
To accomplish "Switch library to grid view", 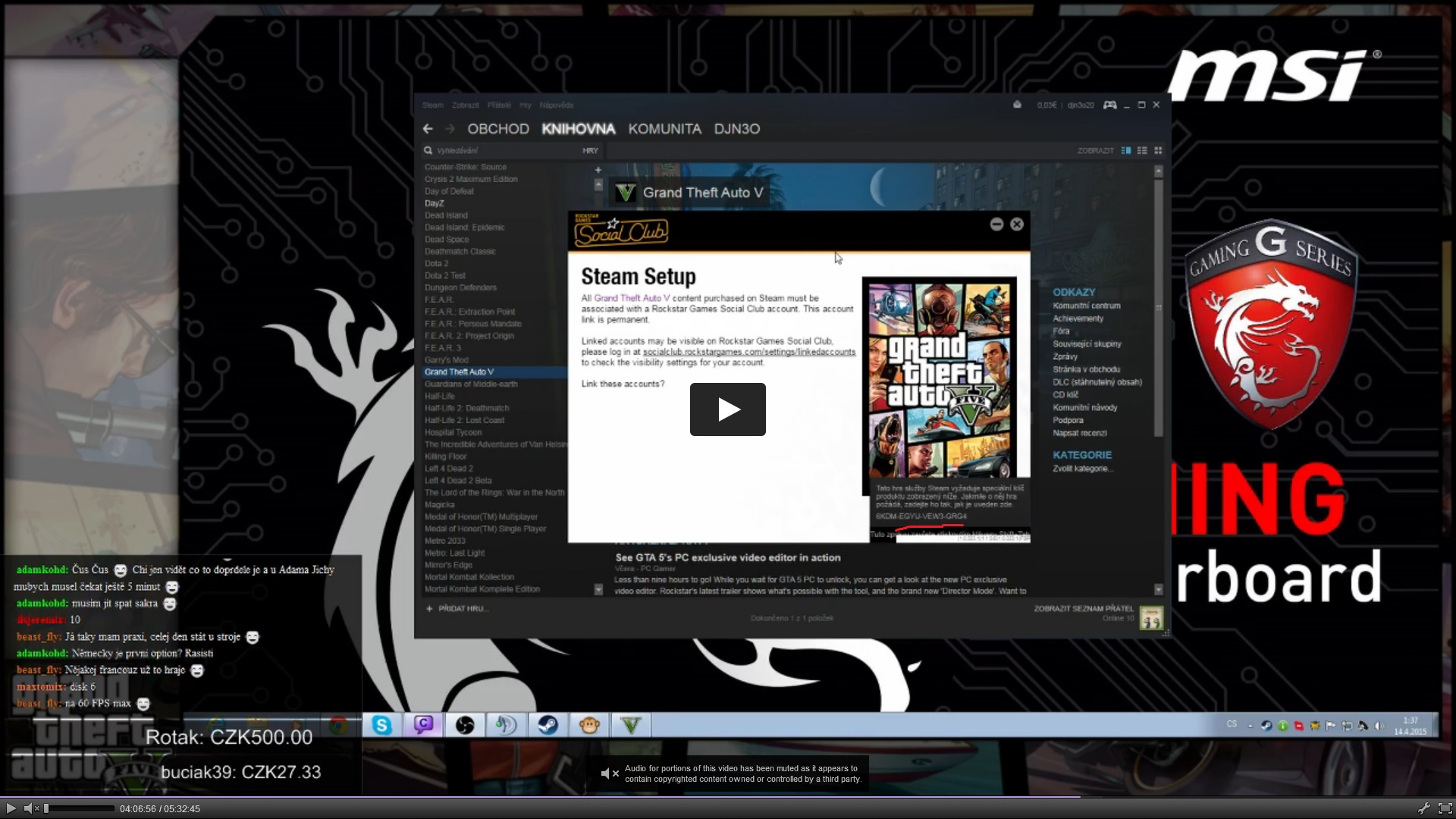I will pos(1158,151).
